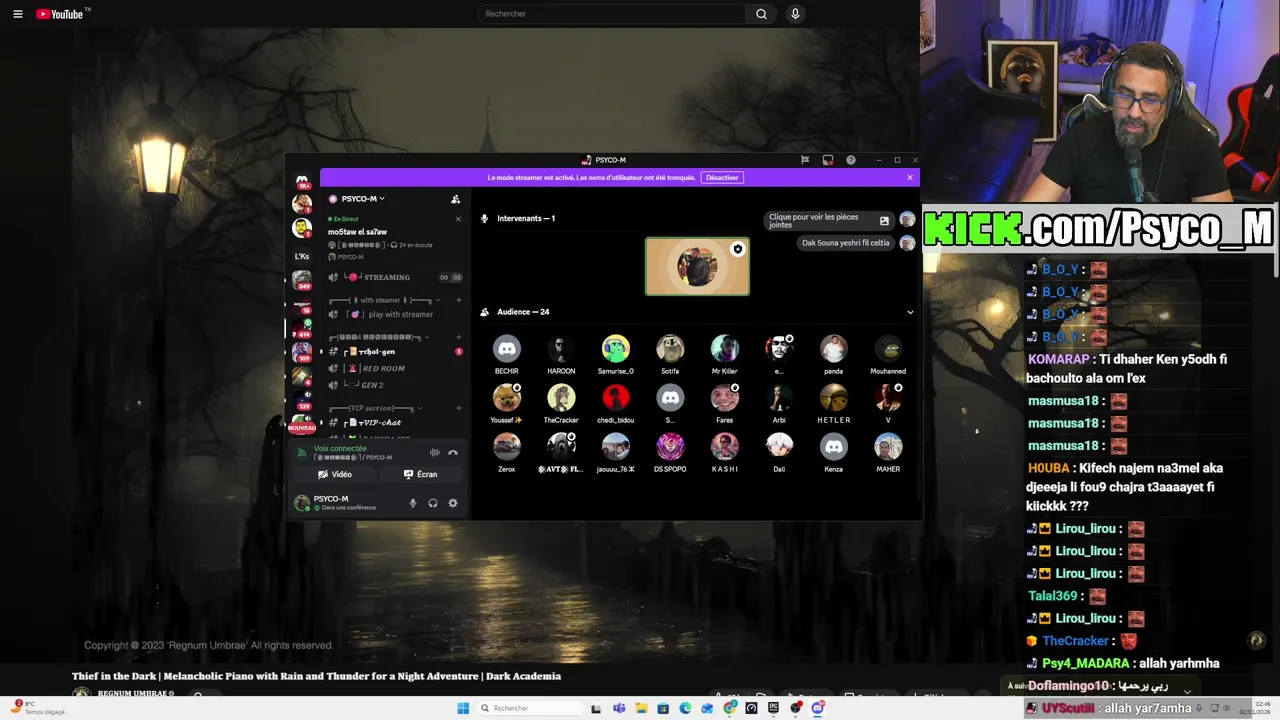Open Discord user settings gear
This screenshot has width=1280, height=720.
(453, 503)
